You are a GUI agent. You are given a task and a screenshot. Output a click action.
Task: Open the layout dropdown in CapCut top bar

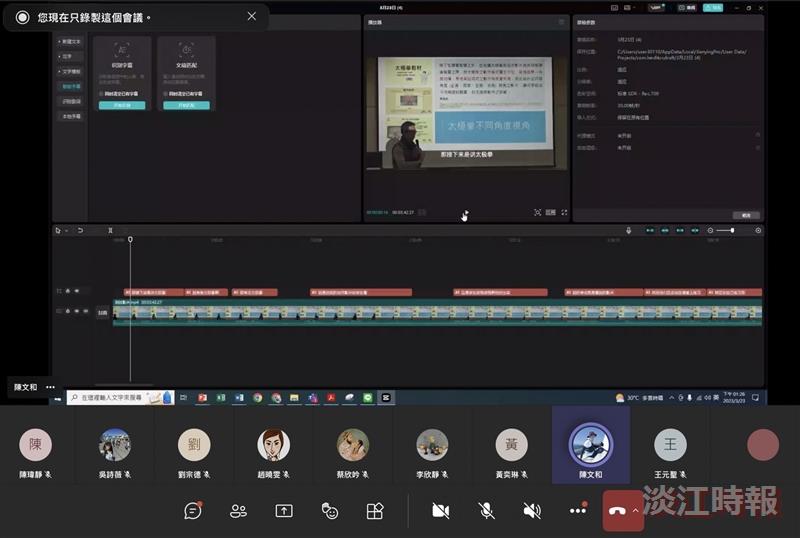[629, 8]
